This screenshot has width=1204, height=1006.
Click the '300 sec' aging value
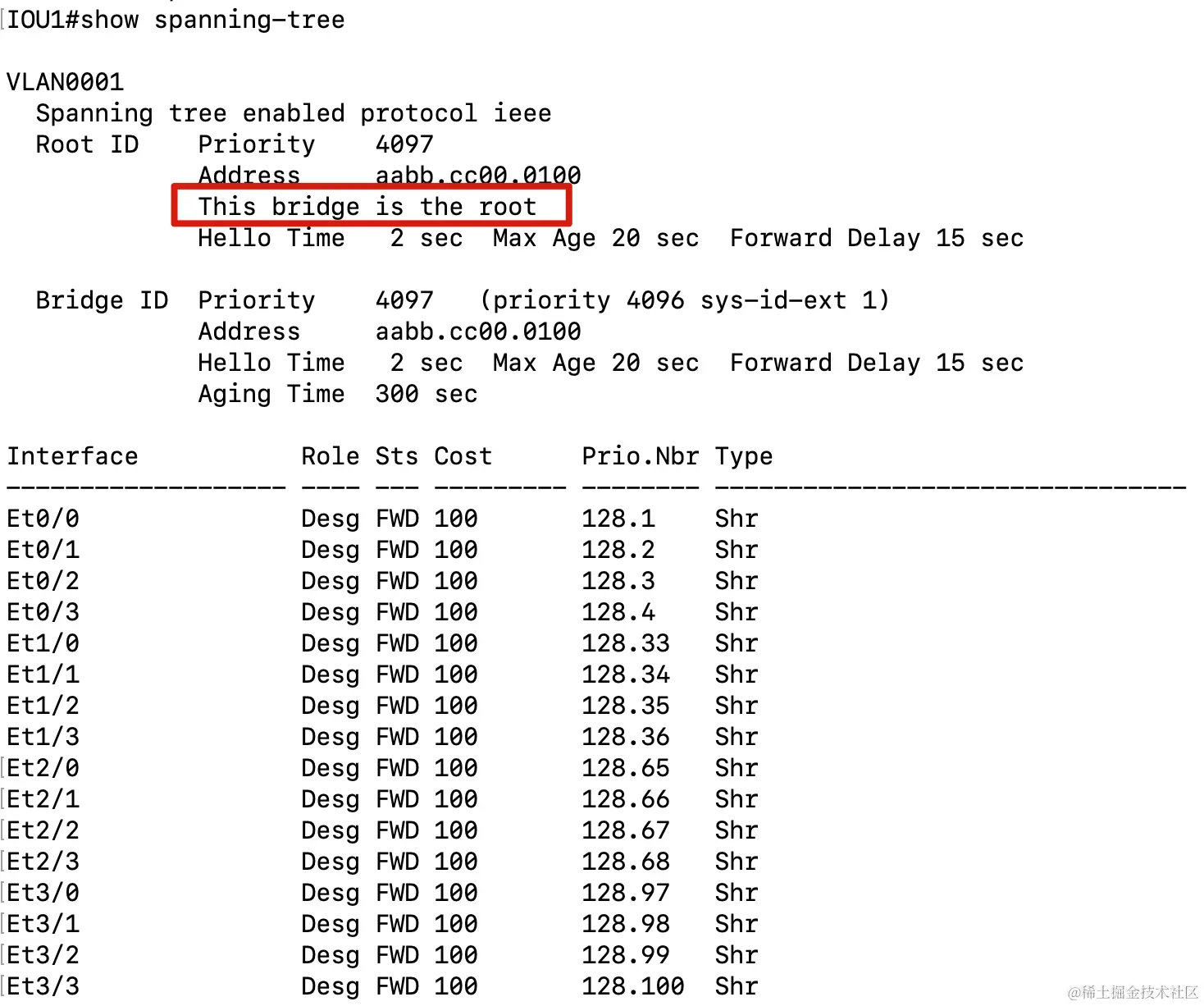[x=426, y=394]
